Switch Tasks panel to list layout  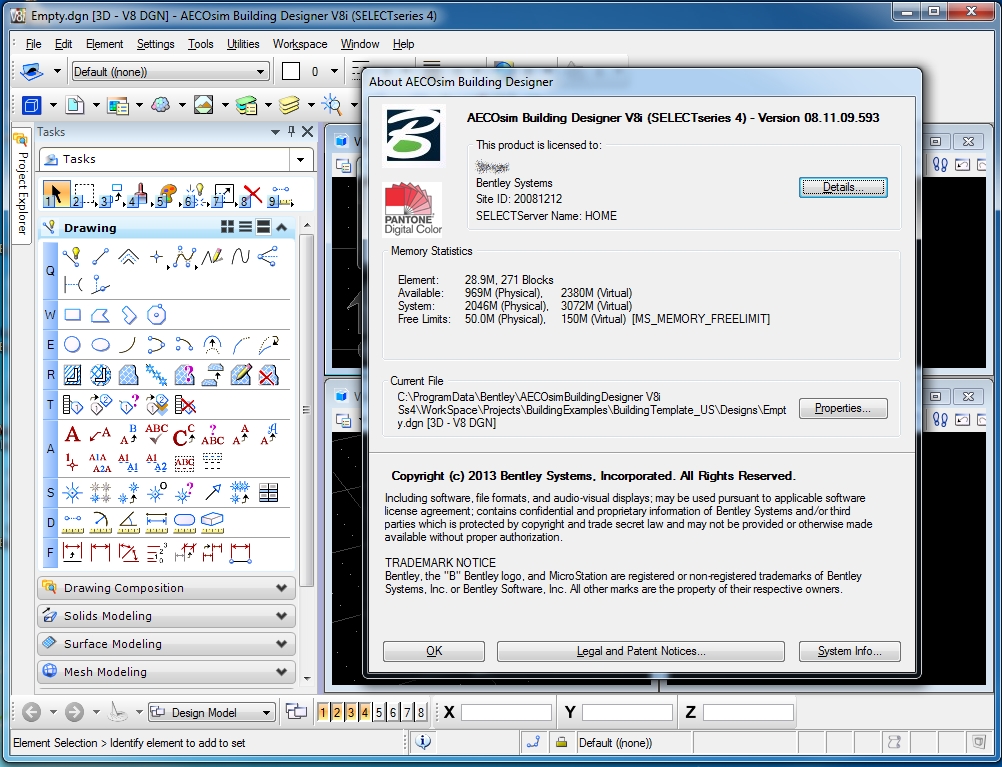[x=245, y=227]
